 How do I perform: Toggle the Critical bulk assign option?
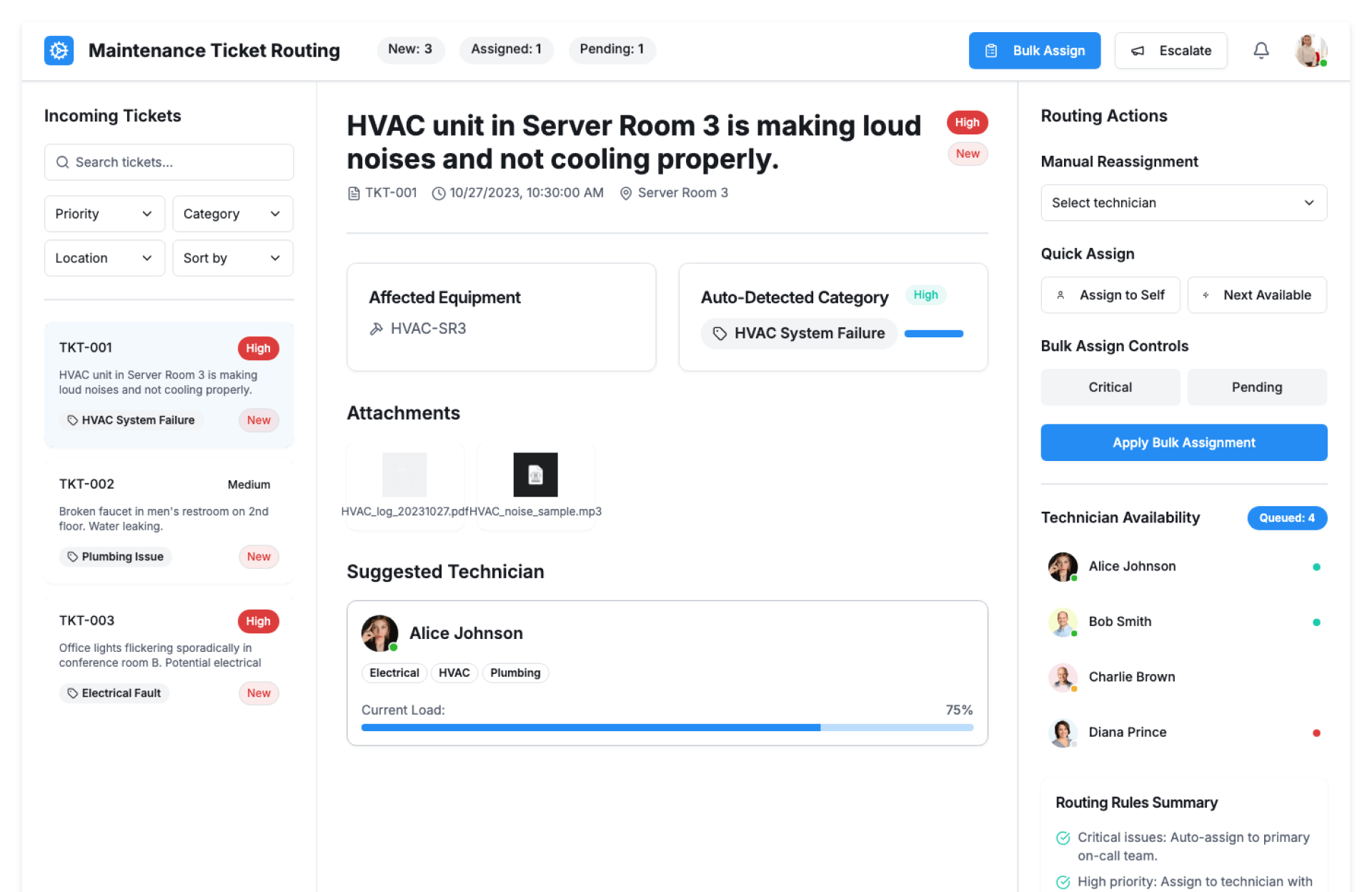(1110, 387)
